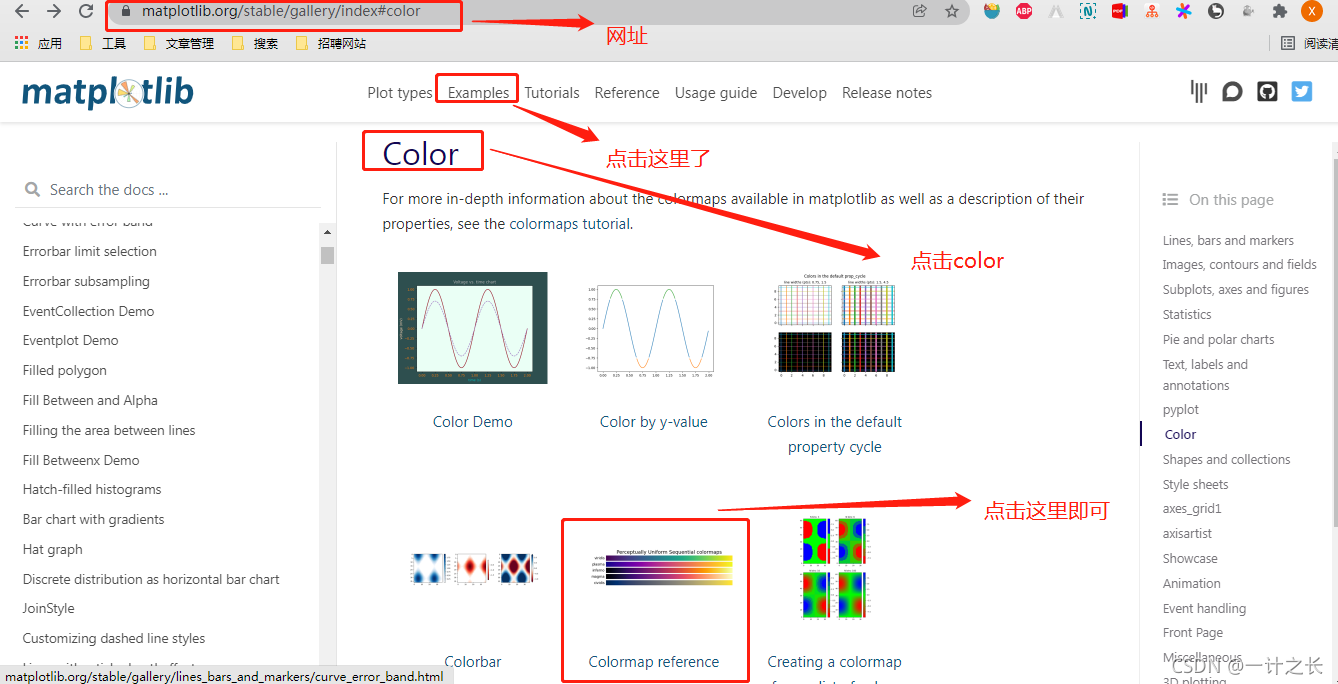Jump to Images, contours and fields
The height and width of the screenshot is (684, 1338).
coord(1240,265)
